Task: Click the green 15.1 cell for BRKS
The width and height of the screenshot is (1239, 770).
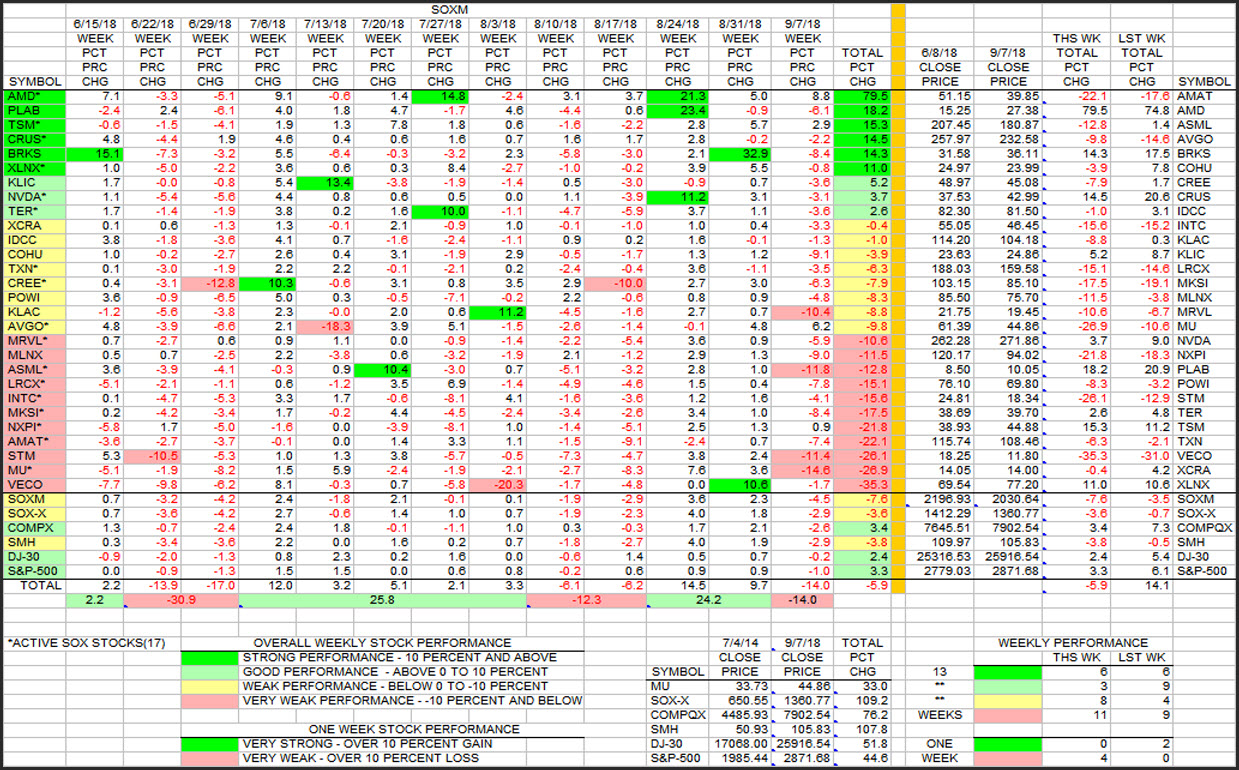Action: point(95,155)
